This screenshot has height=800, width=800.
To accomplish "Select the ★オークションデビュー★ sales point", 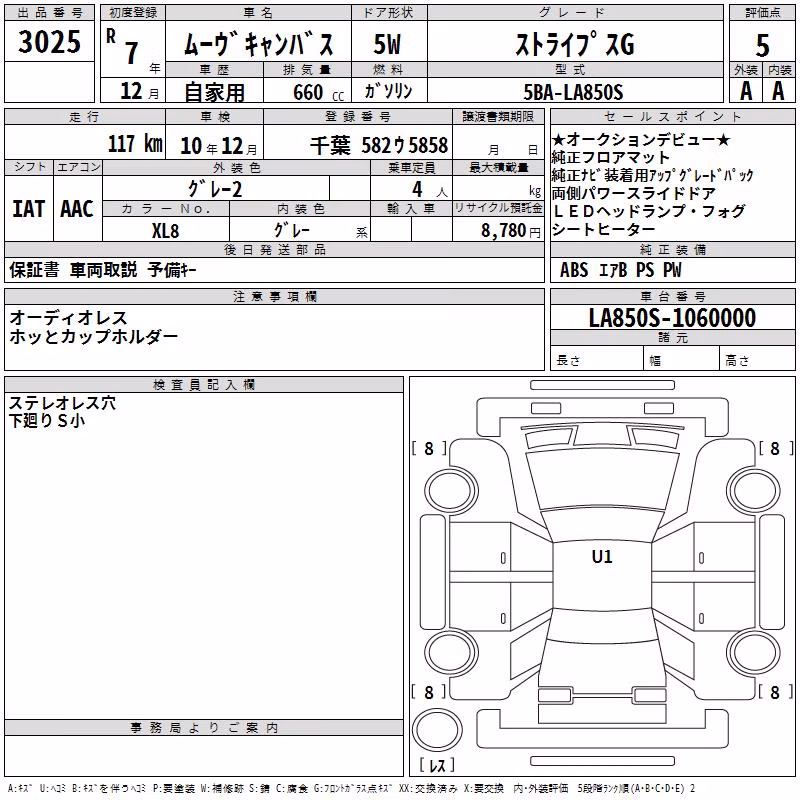I will point(641,139).
